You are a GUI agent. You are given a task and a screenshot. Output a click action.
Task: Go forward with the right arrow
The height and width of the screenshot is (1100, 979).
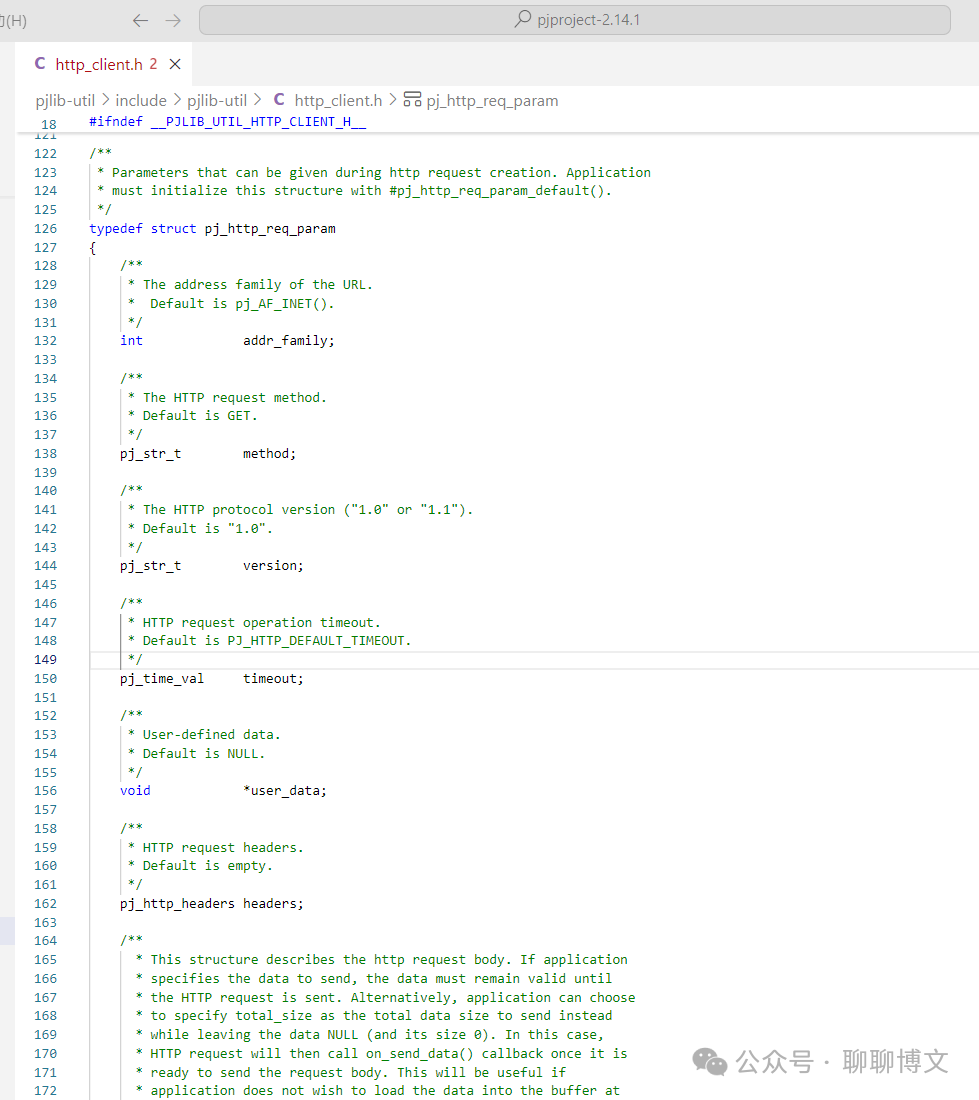(173, 20)
